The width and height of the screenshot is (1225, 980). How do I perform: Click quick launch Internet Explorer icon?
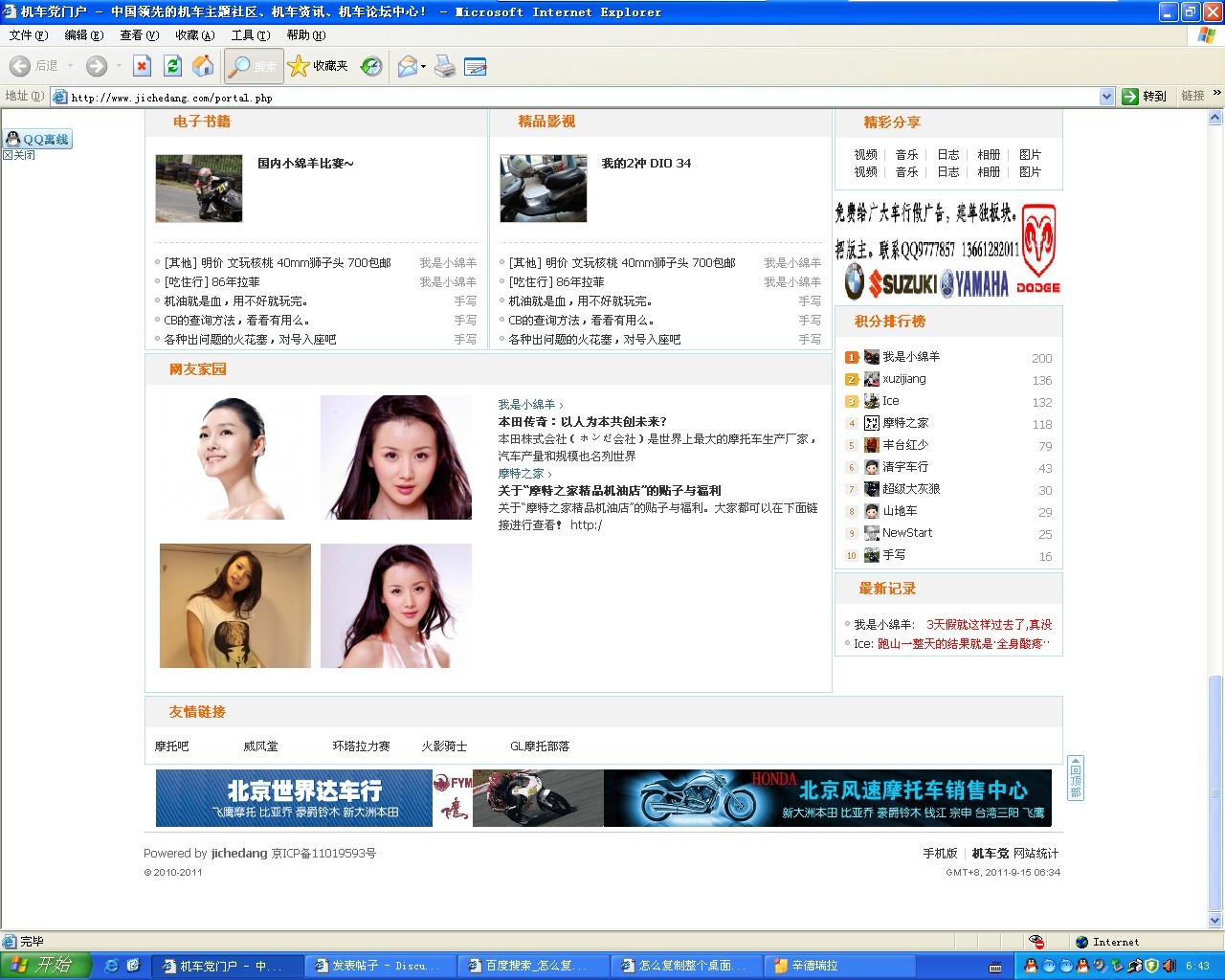click(x=111, y=966)
